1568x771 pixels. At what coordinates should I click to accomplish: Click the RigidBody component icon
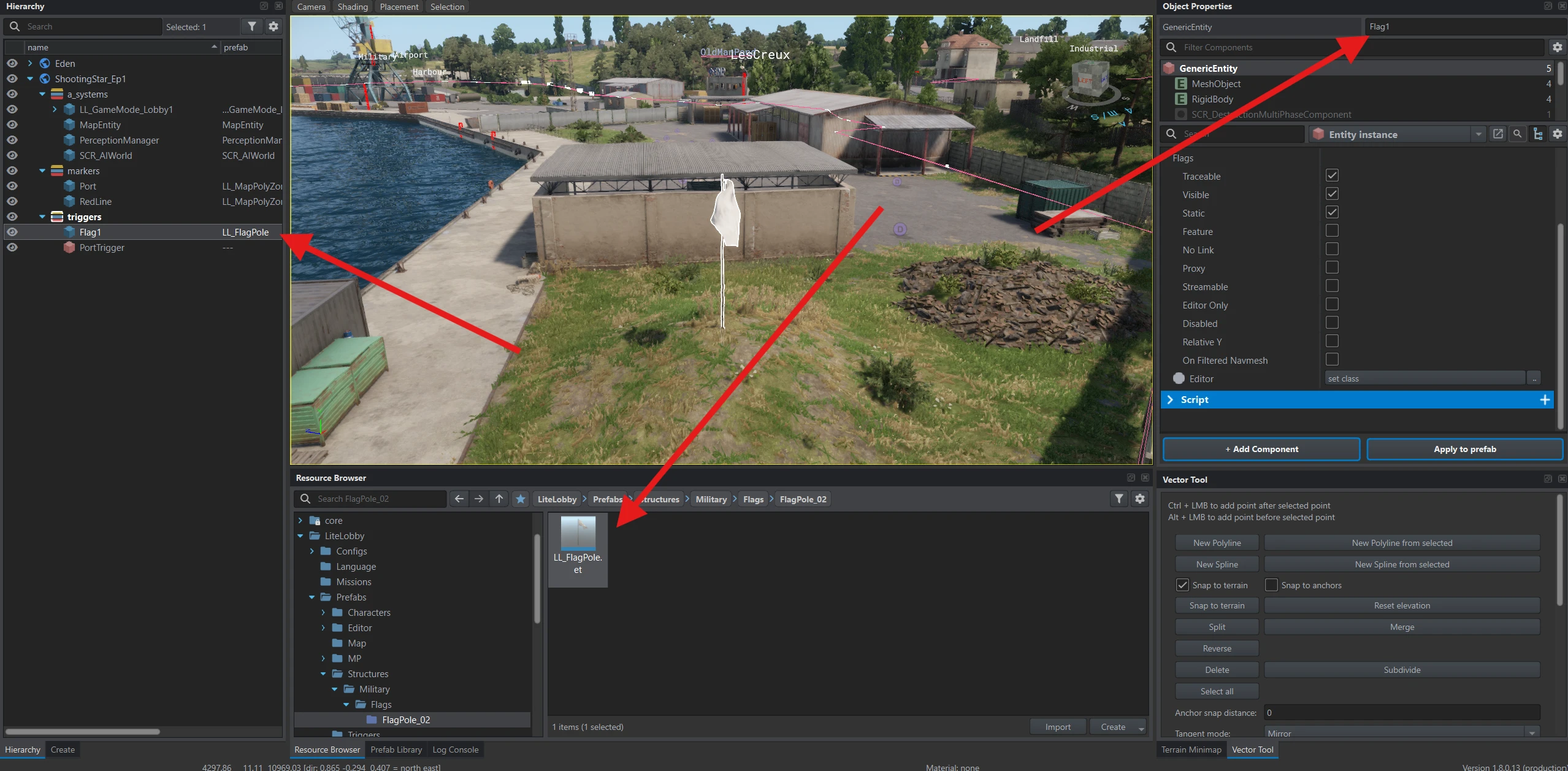point(1180,99)
